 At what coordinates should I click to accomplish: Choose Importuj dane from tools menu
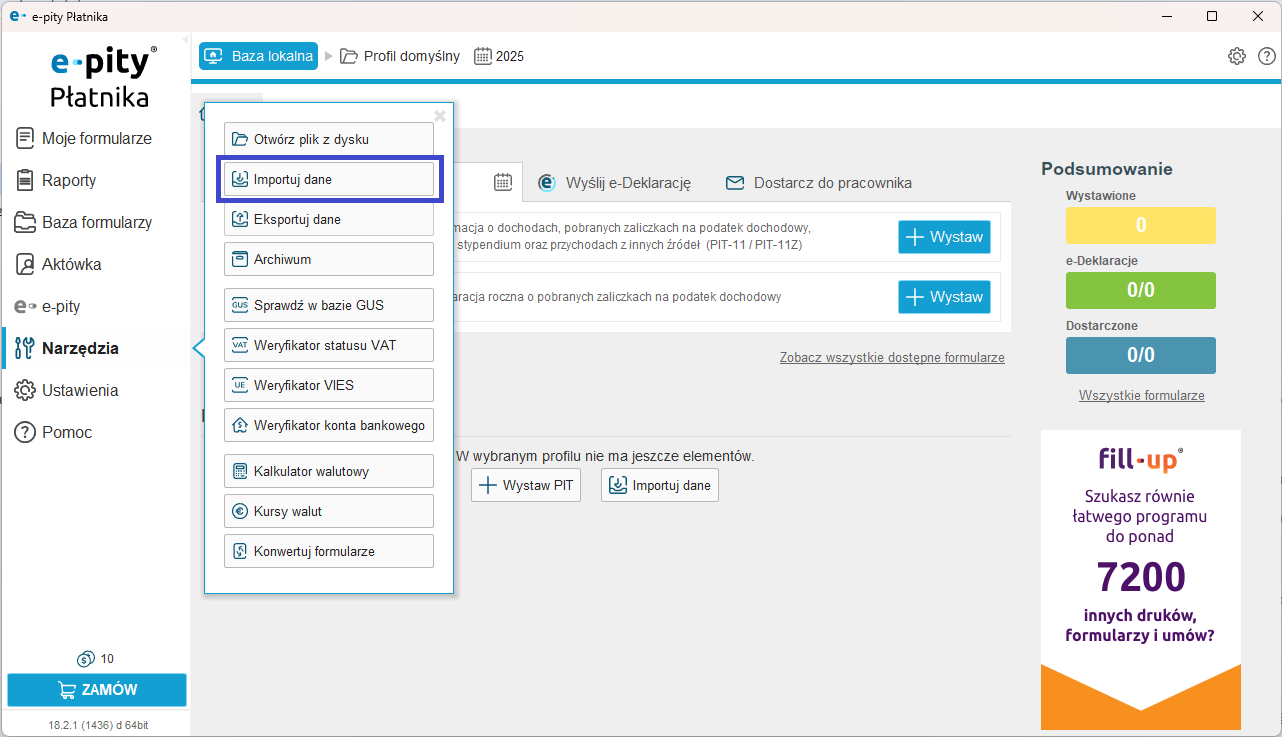pos(328,179)
